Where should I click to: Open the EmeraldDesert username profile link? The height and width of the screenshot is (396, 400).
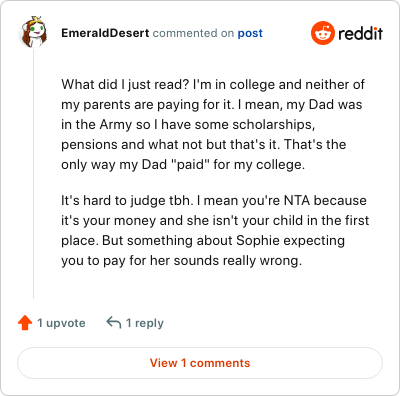pyautogui.click(x=105, y=33)
